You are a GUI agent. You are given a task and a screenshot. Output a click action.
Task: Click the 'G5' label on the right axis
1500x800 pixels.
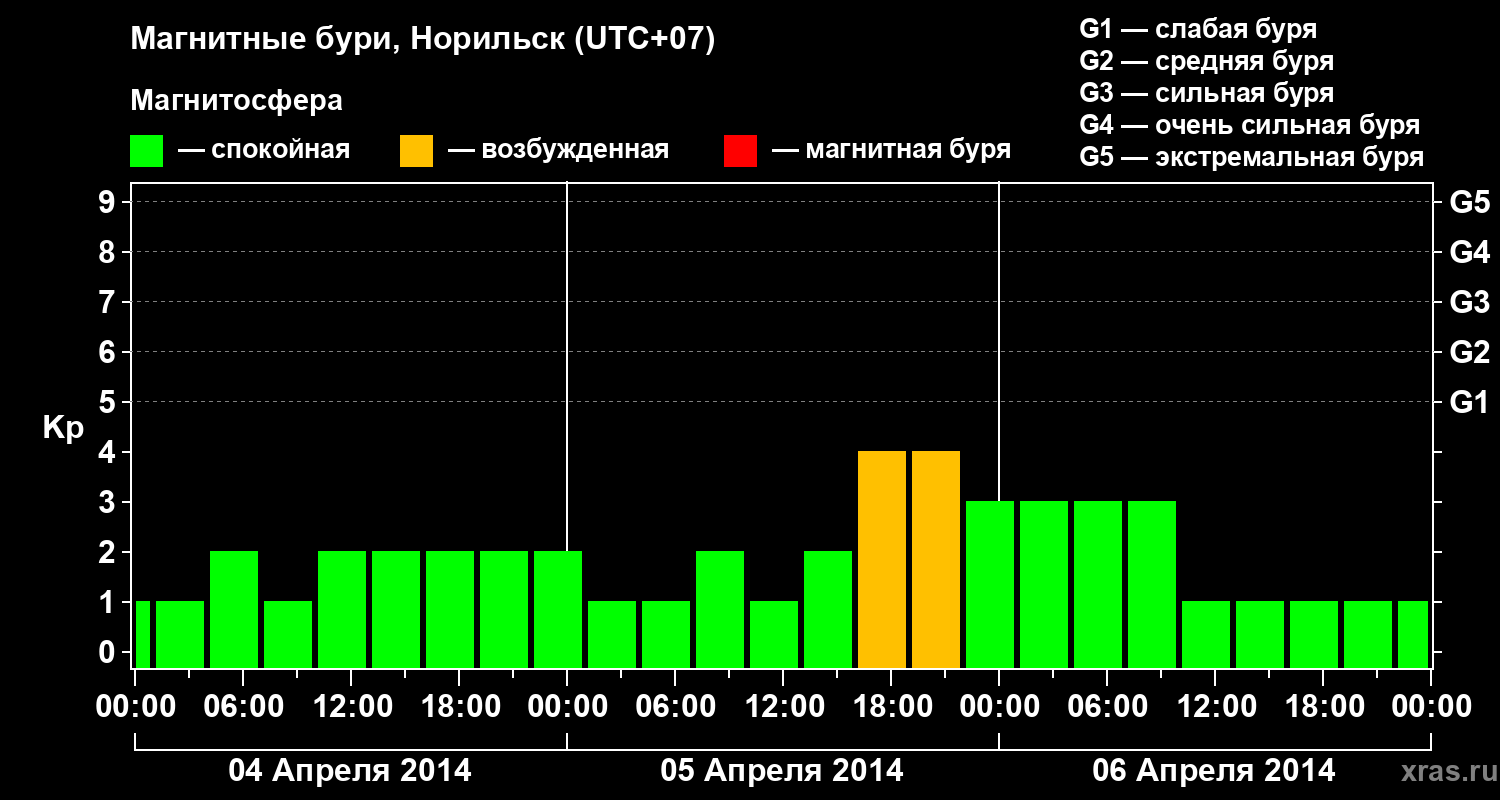tap(1470, 202)
